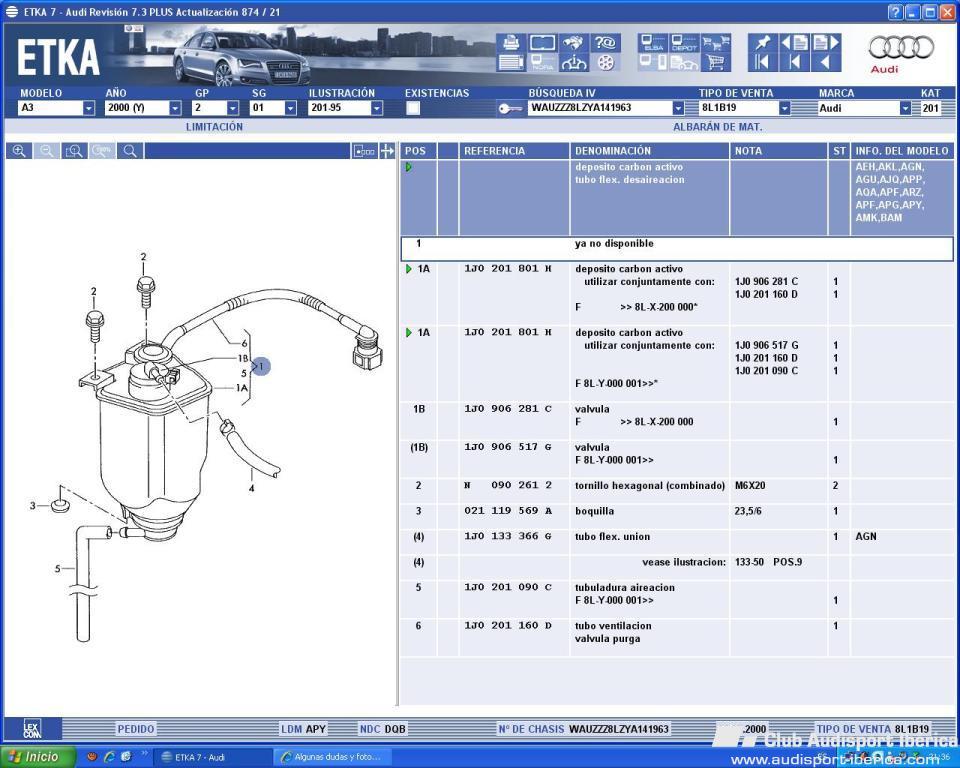
Task: Click the computer-to-device transfer icon
Action: click(x=653, y=62)
